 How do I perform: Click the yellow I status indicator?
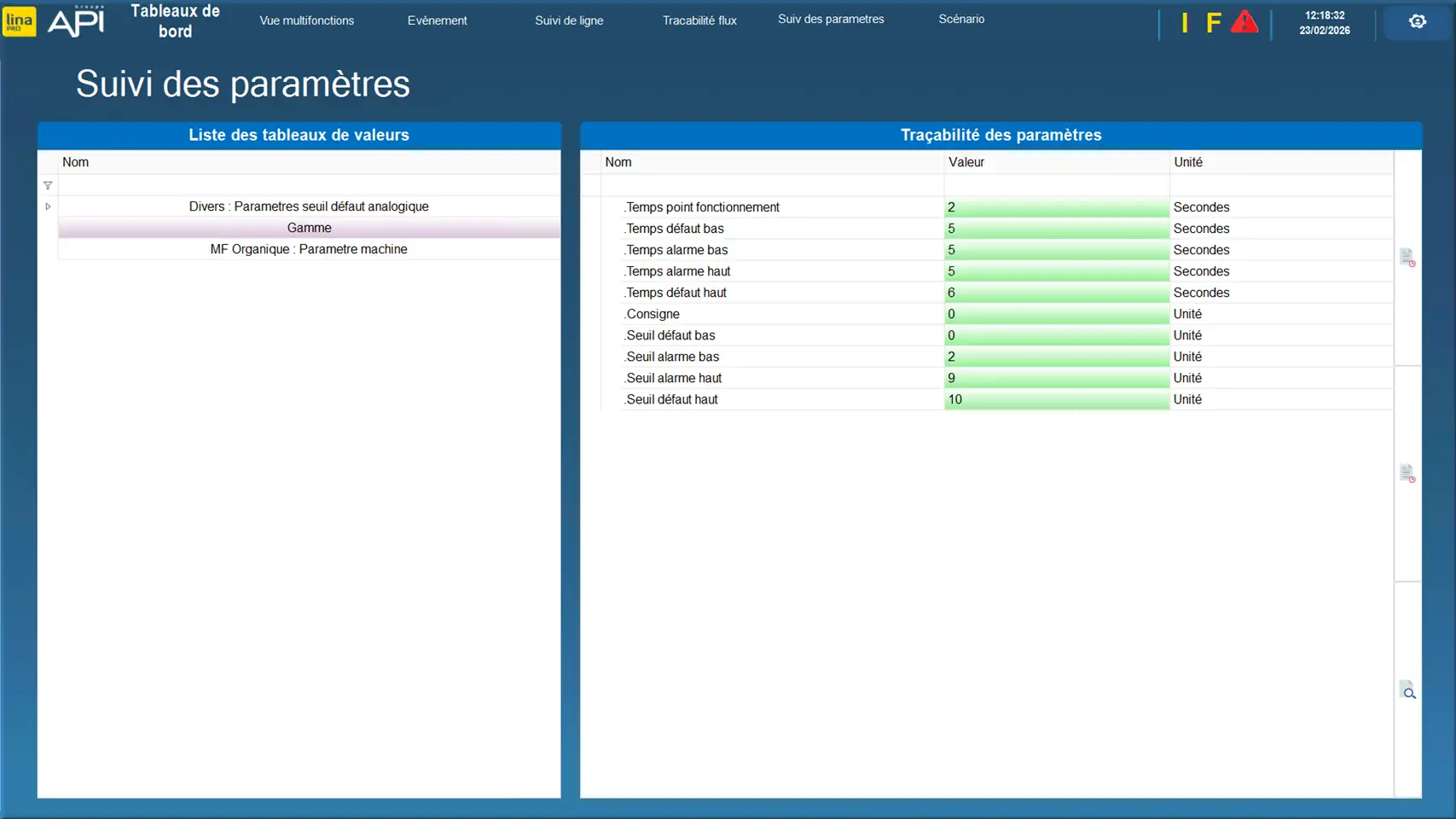click(1184, 23)
